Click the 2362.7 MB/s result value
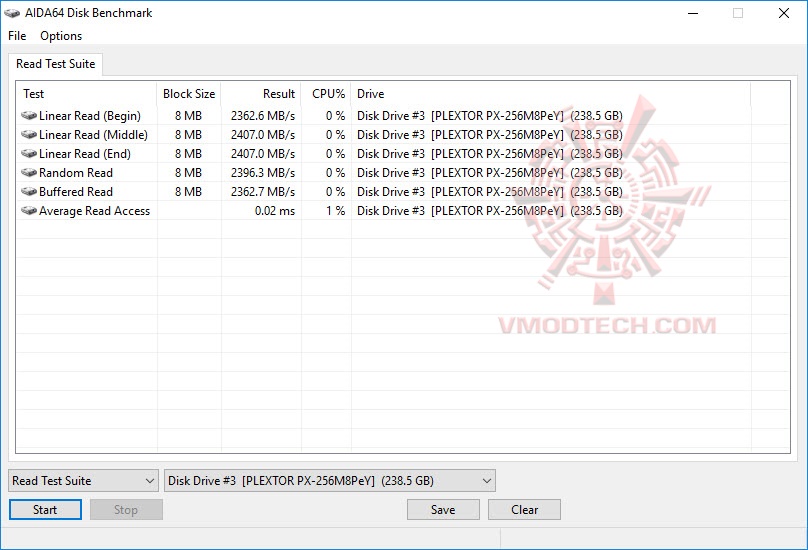Image resolution: width=808 pixels, height=550 pixels. pyautogui.click(x=263, y=192)
